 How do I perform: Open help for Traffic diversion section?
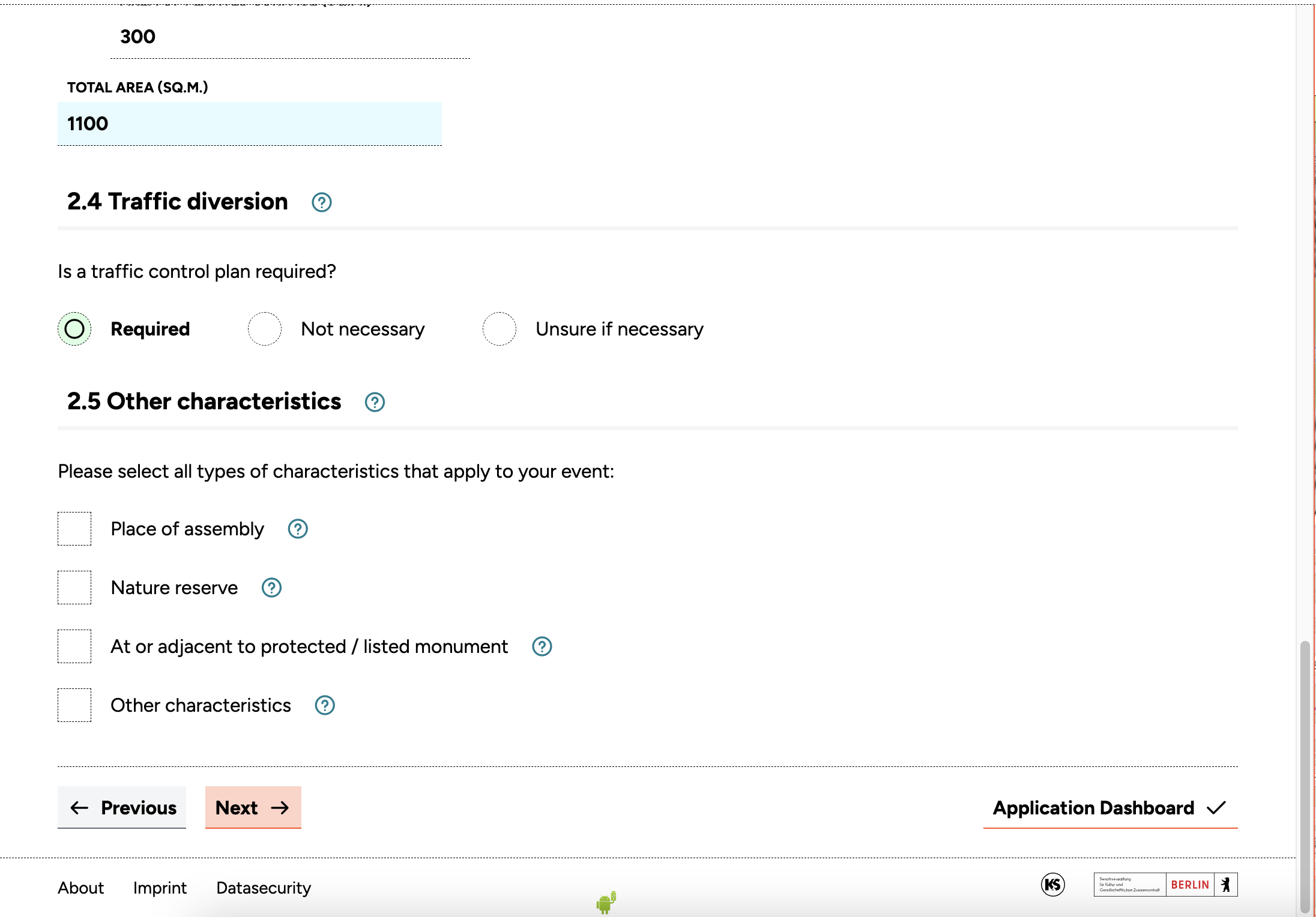322,202
